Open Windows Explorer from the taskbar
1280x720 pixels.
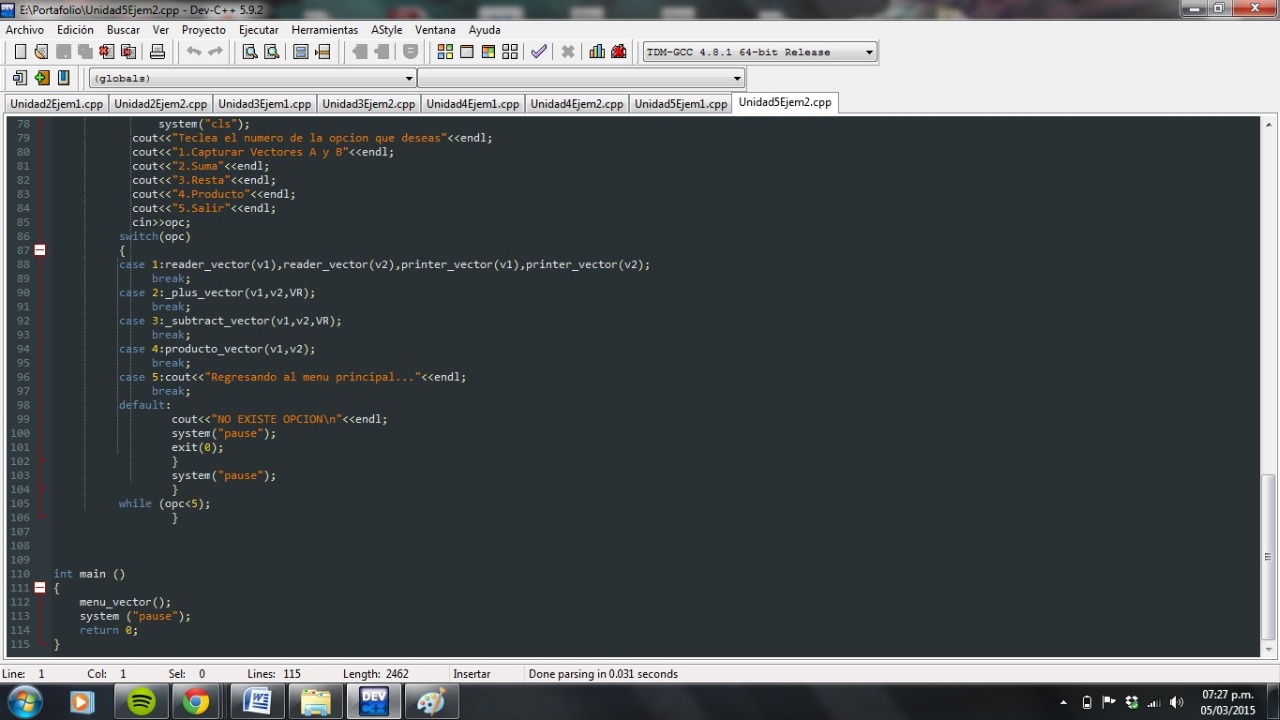point(315,702)
